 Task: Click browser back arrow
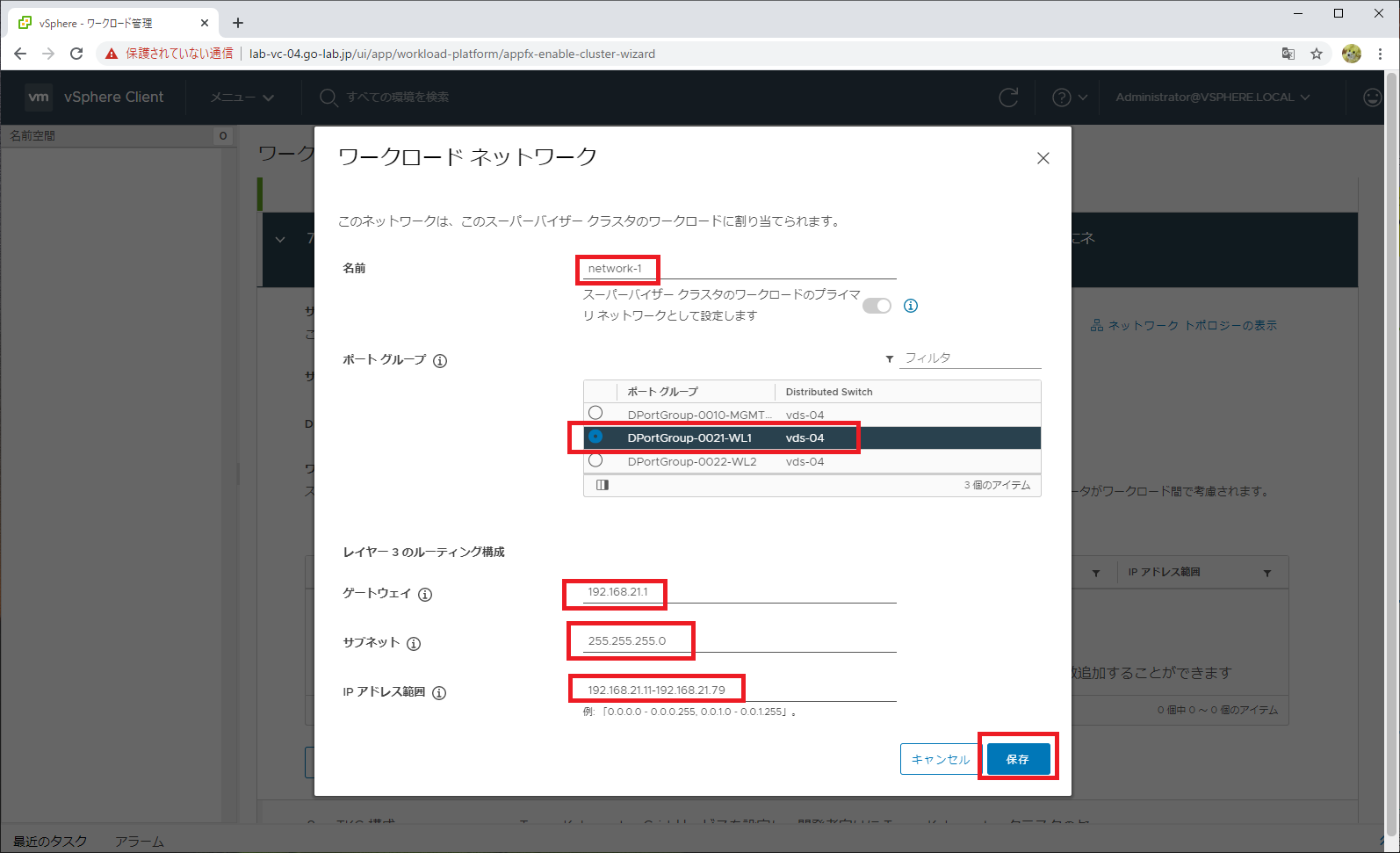click(x=20, y=54)
